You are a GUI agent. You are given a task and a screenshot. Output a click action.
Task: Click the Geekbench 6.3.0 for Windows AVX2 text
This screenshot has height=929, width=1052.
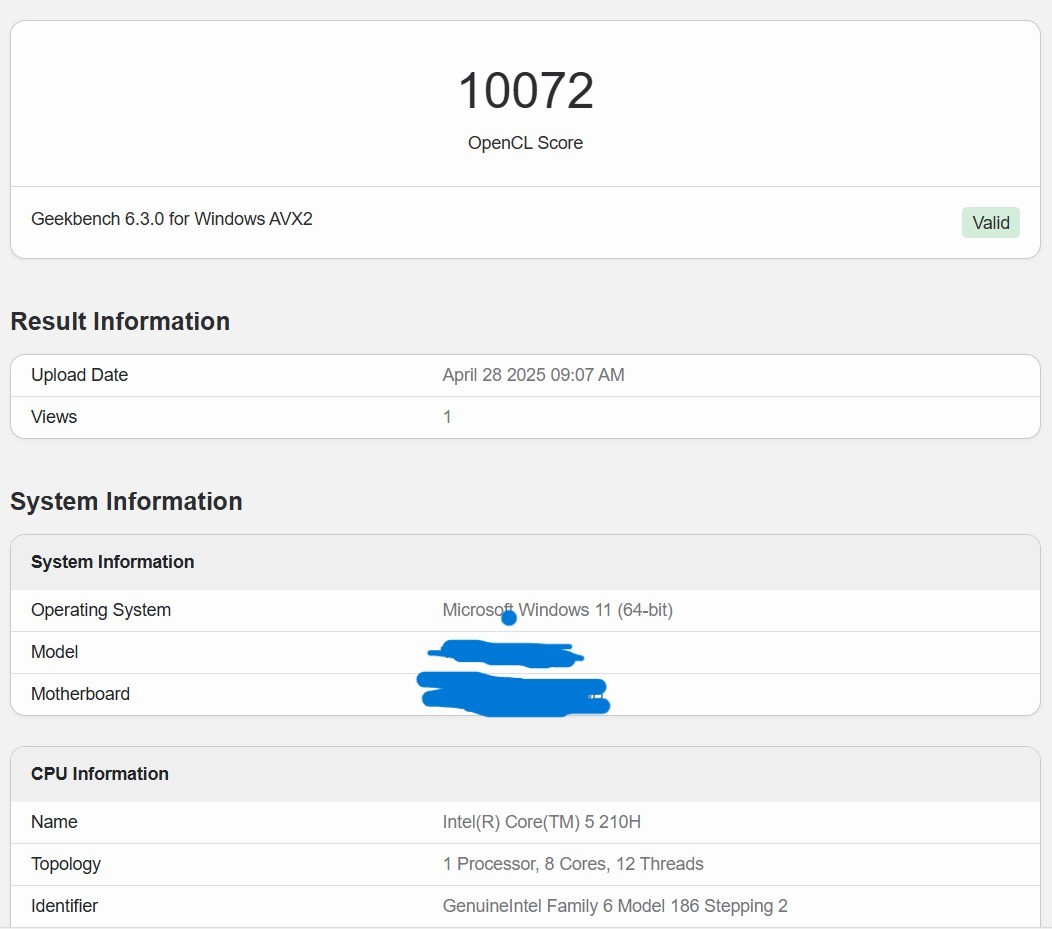172,219
